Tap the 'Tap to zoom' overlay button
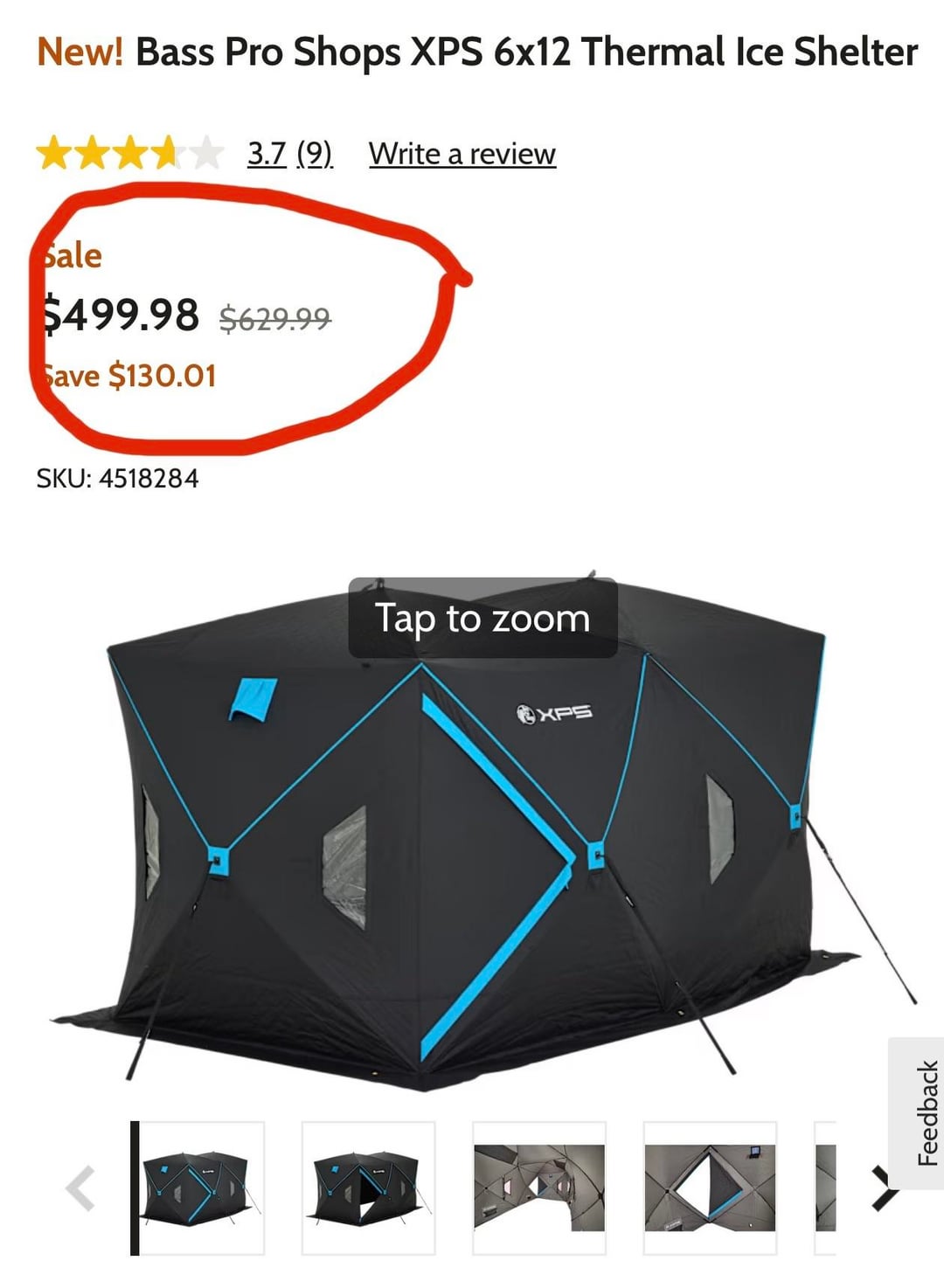 point(482,618)
